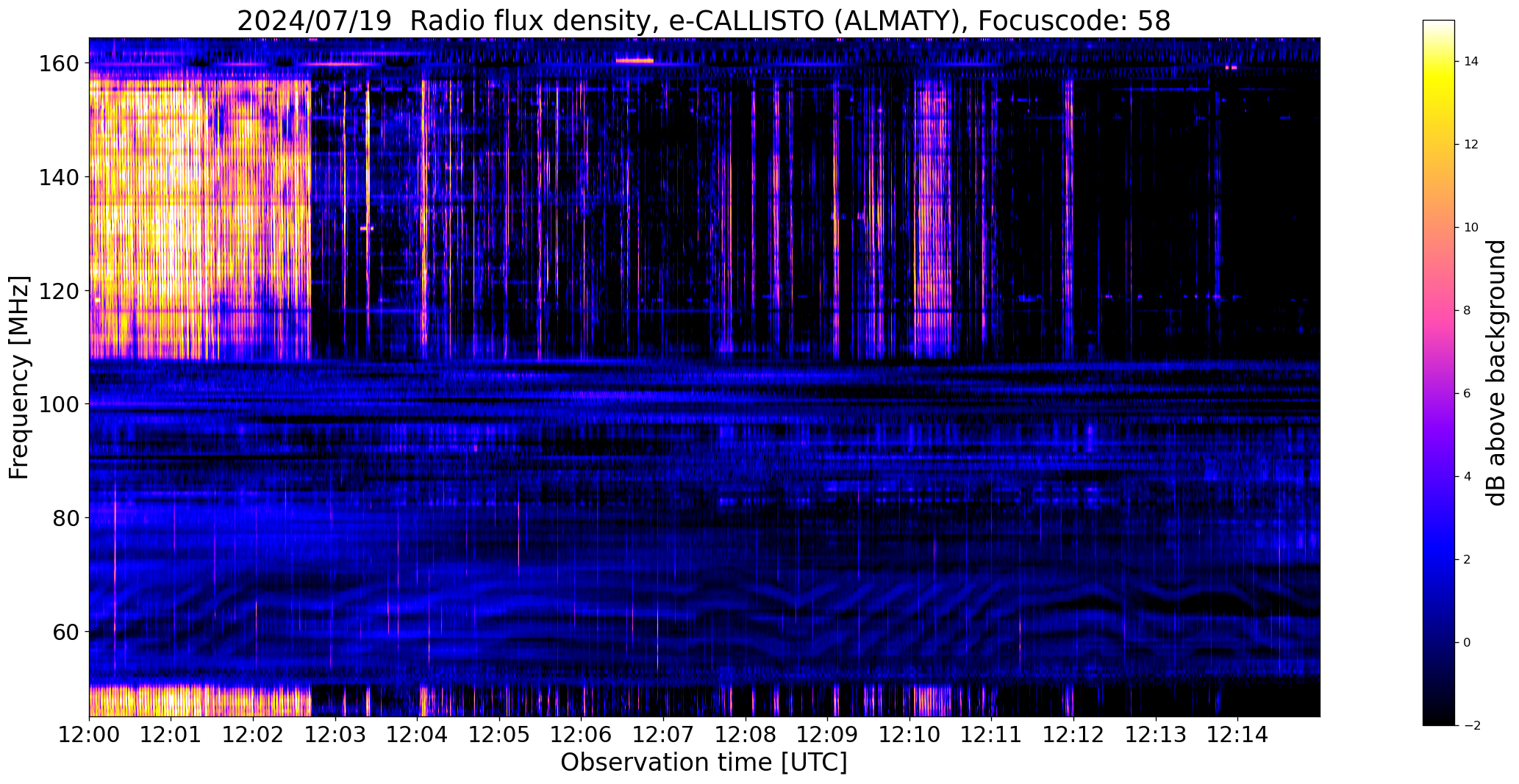Click the 120 MHz frequency tick label
1519x784 pixels.
pyautogui.click(x=59, y=291)
